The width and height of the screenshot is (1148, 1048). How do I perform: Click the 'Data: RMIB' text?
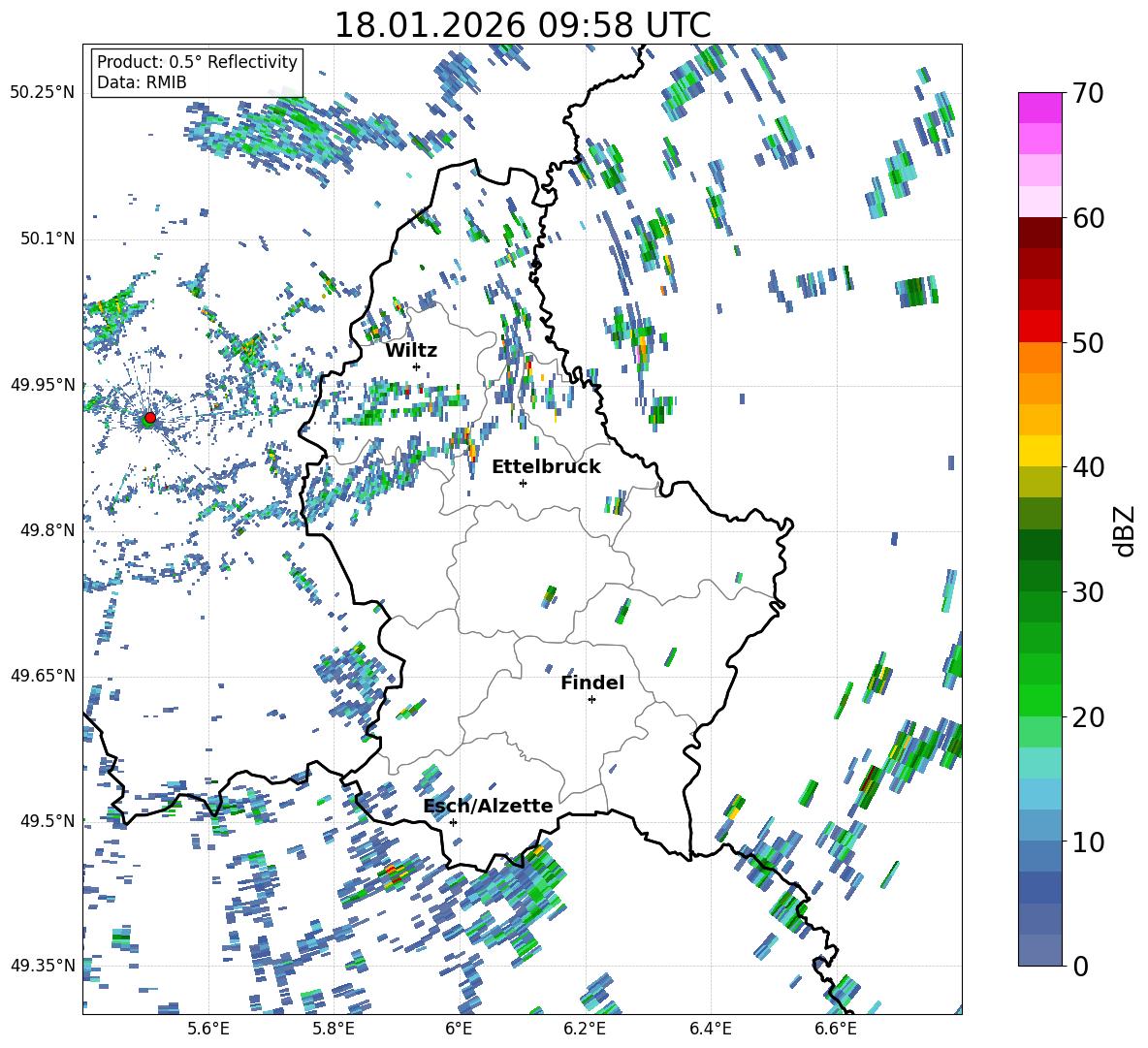pyautogui.click(x=142, y=82)
